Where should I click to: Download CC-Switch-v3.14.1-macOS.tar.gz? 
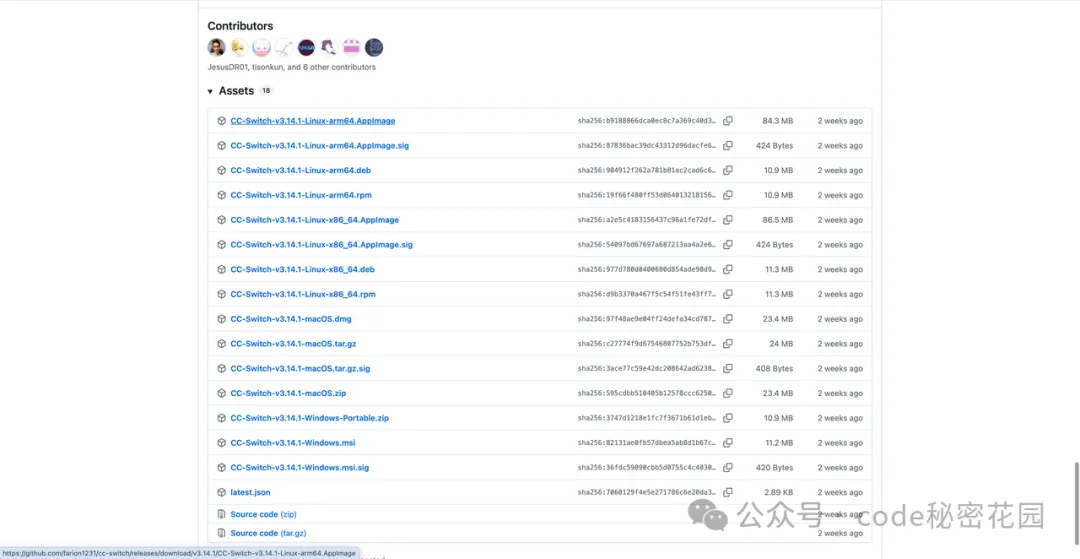point(293,344)
